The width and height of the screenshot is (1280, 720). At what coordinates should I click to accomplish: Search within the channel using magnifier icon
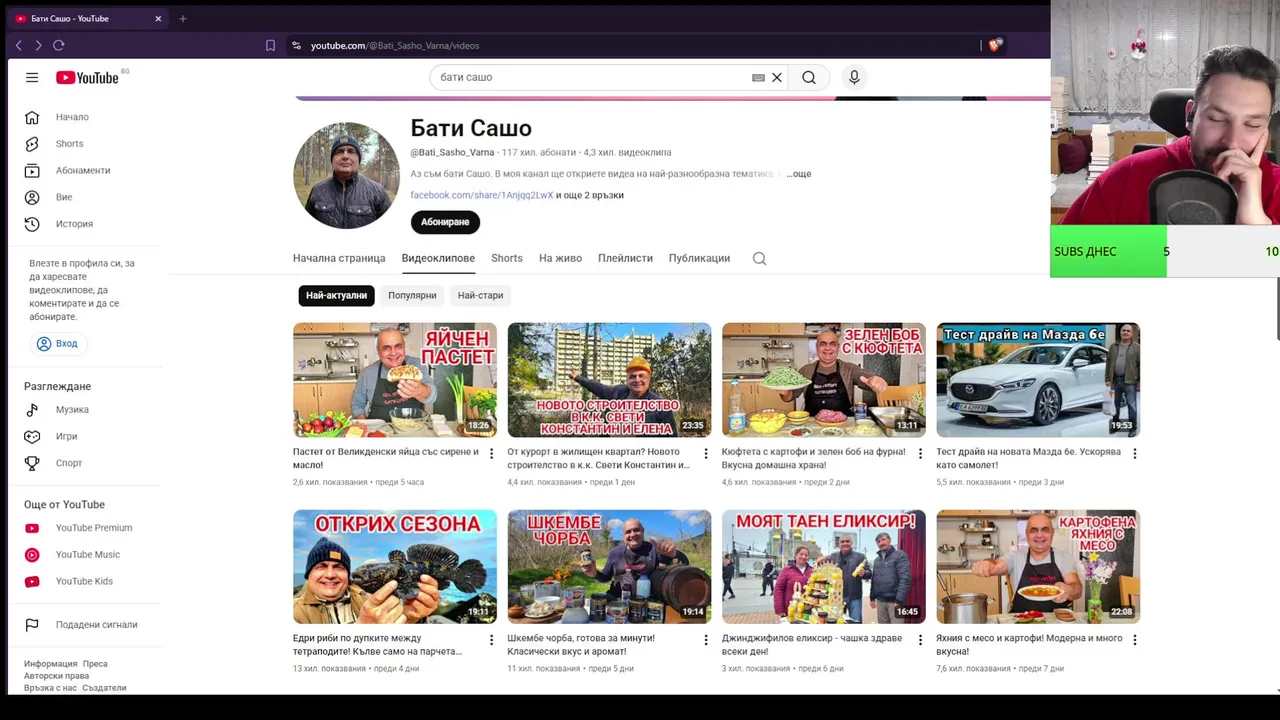[759, 258]
